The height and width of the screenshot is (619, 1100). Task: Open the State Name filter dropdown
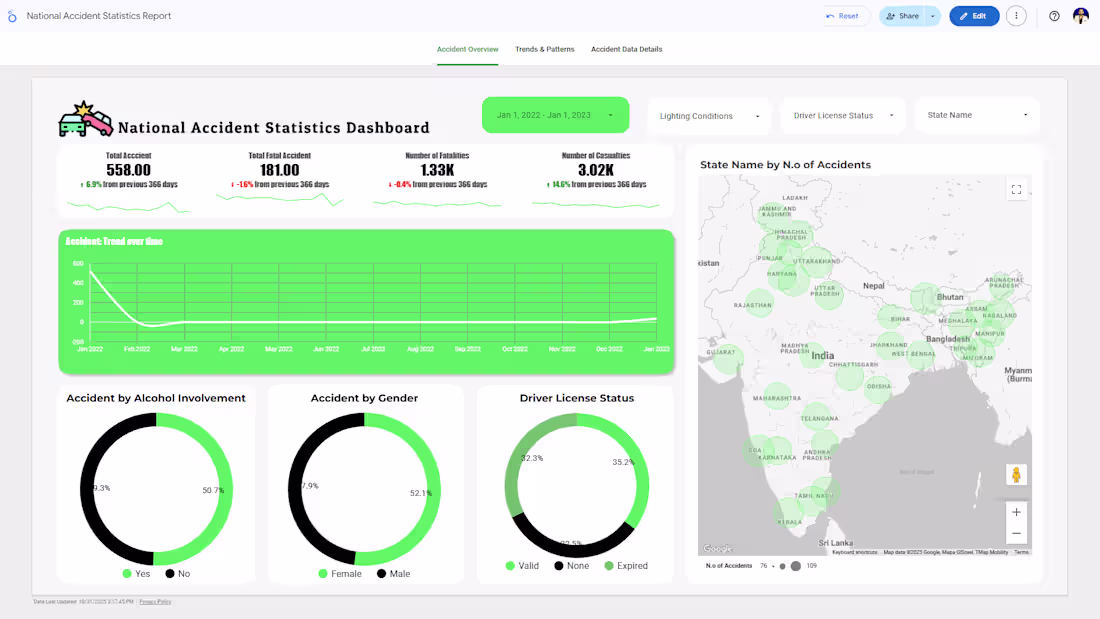pos(977,115)
